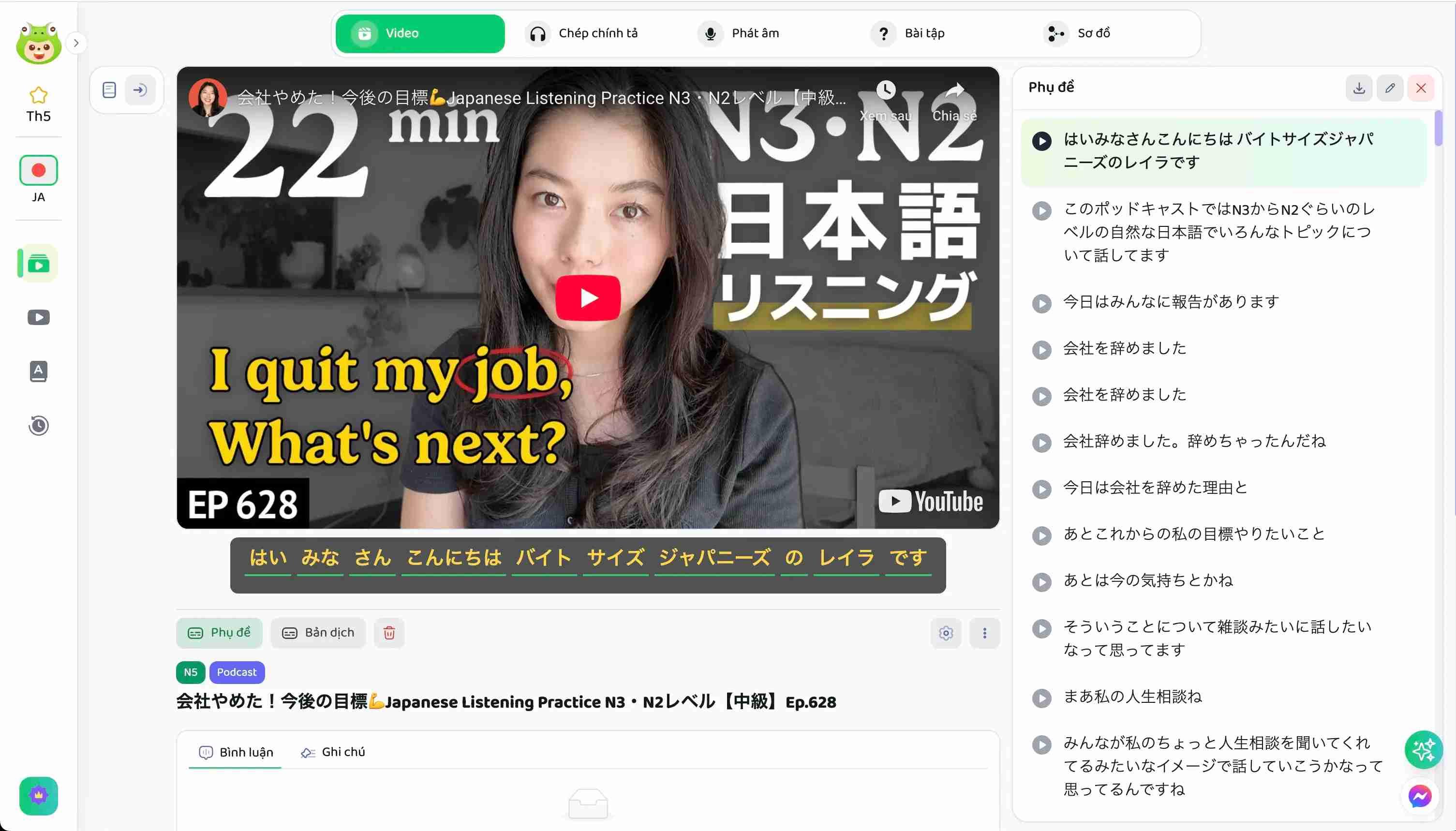
Task: Toggle the Phụ đề subtitle display
Action: click(x=219, y=633)
